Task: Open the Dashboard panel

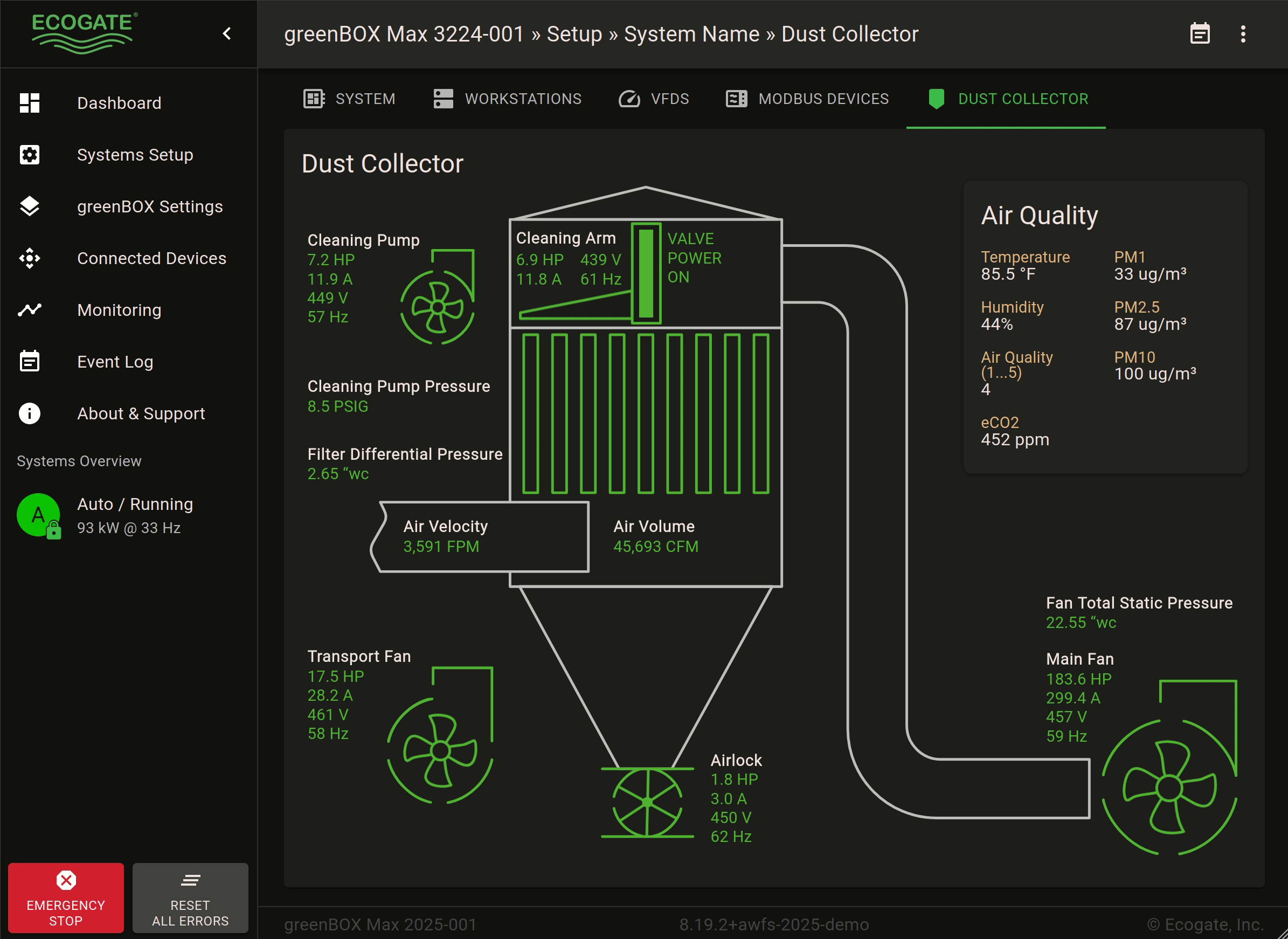Action: click(x=119, y=103)
